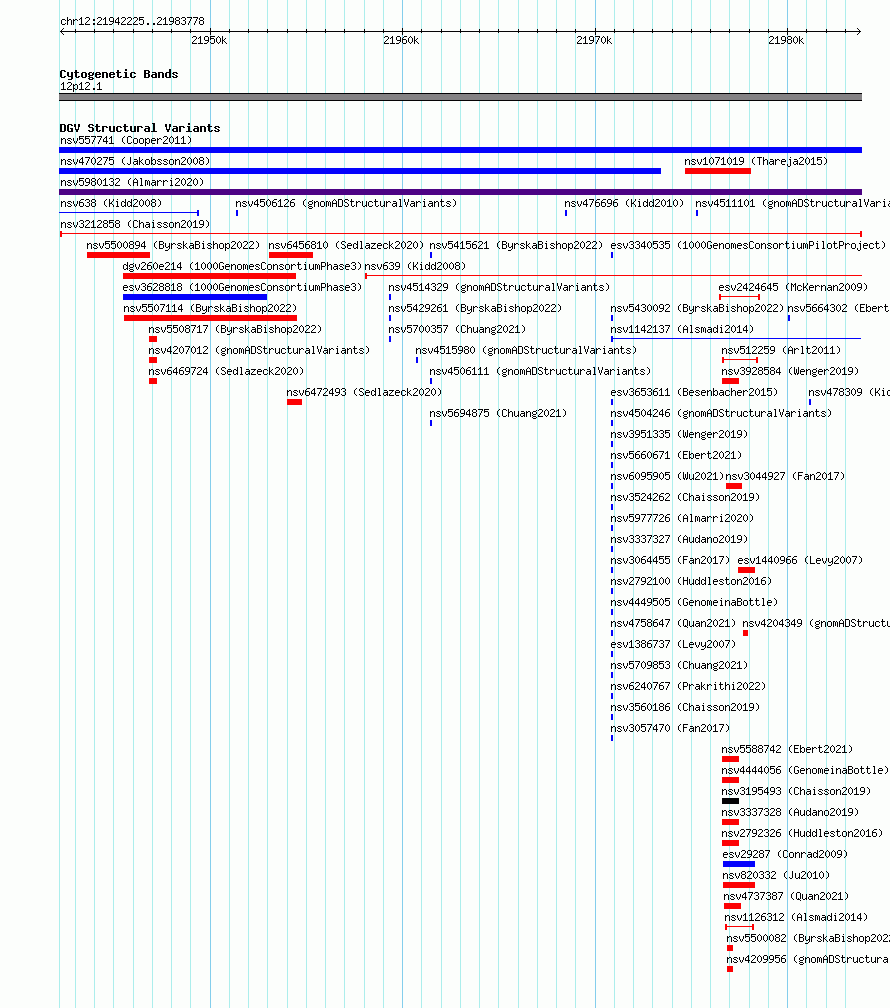890x1008 pixels.
Task: Click the 21960k ruler position label
Action: [401, 40]
